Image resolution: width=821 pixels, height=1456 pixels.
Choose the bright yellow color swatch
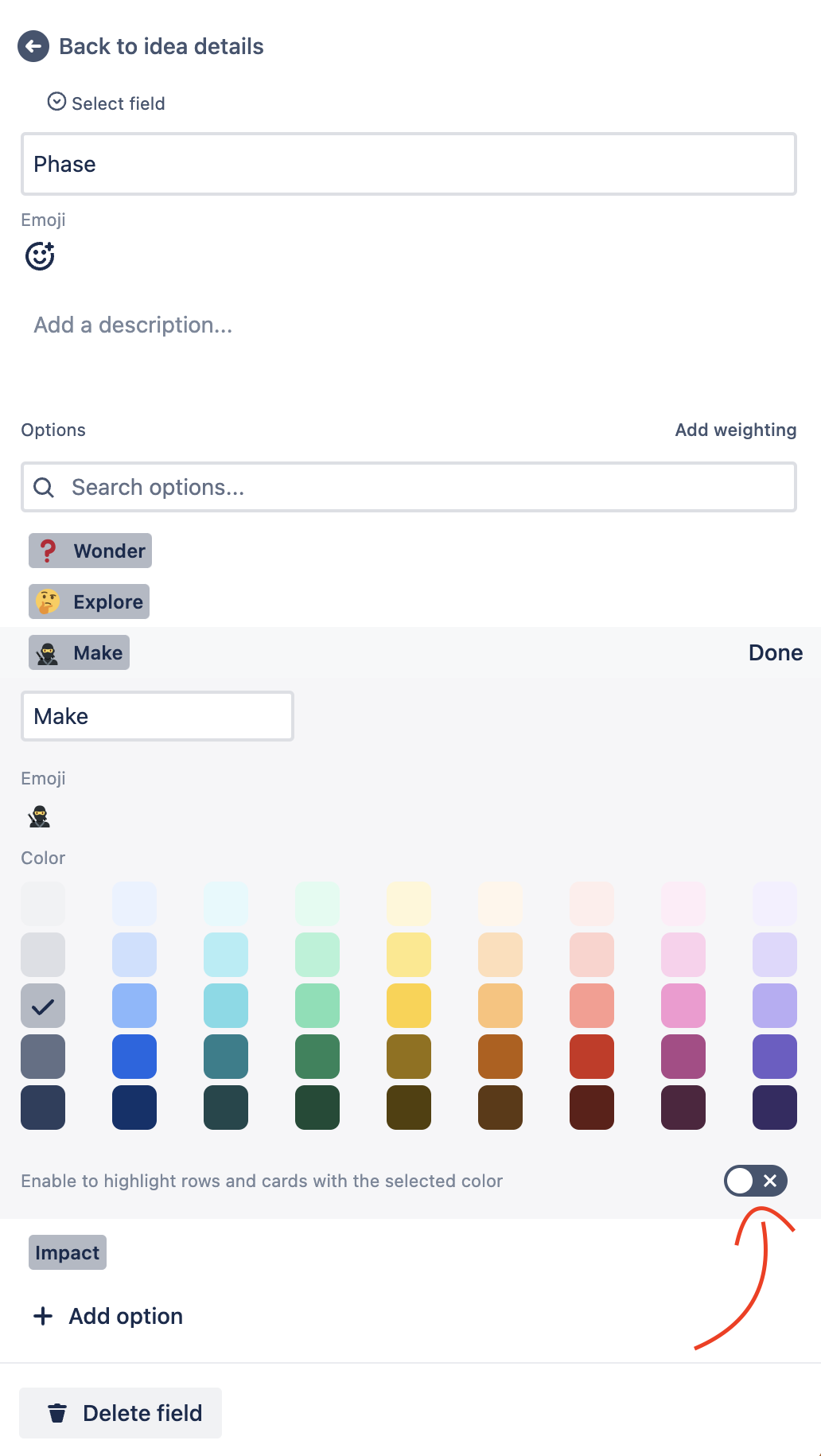tap(409, 1005)
